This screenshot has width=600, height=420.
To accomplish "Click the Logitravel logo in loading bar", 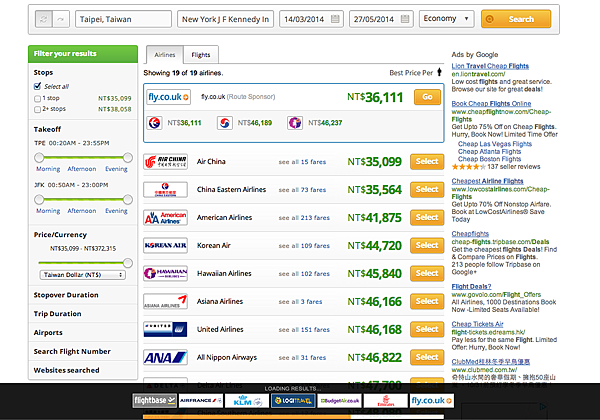I will tap(293, 400).
